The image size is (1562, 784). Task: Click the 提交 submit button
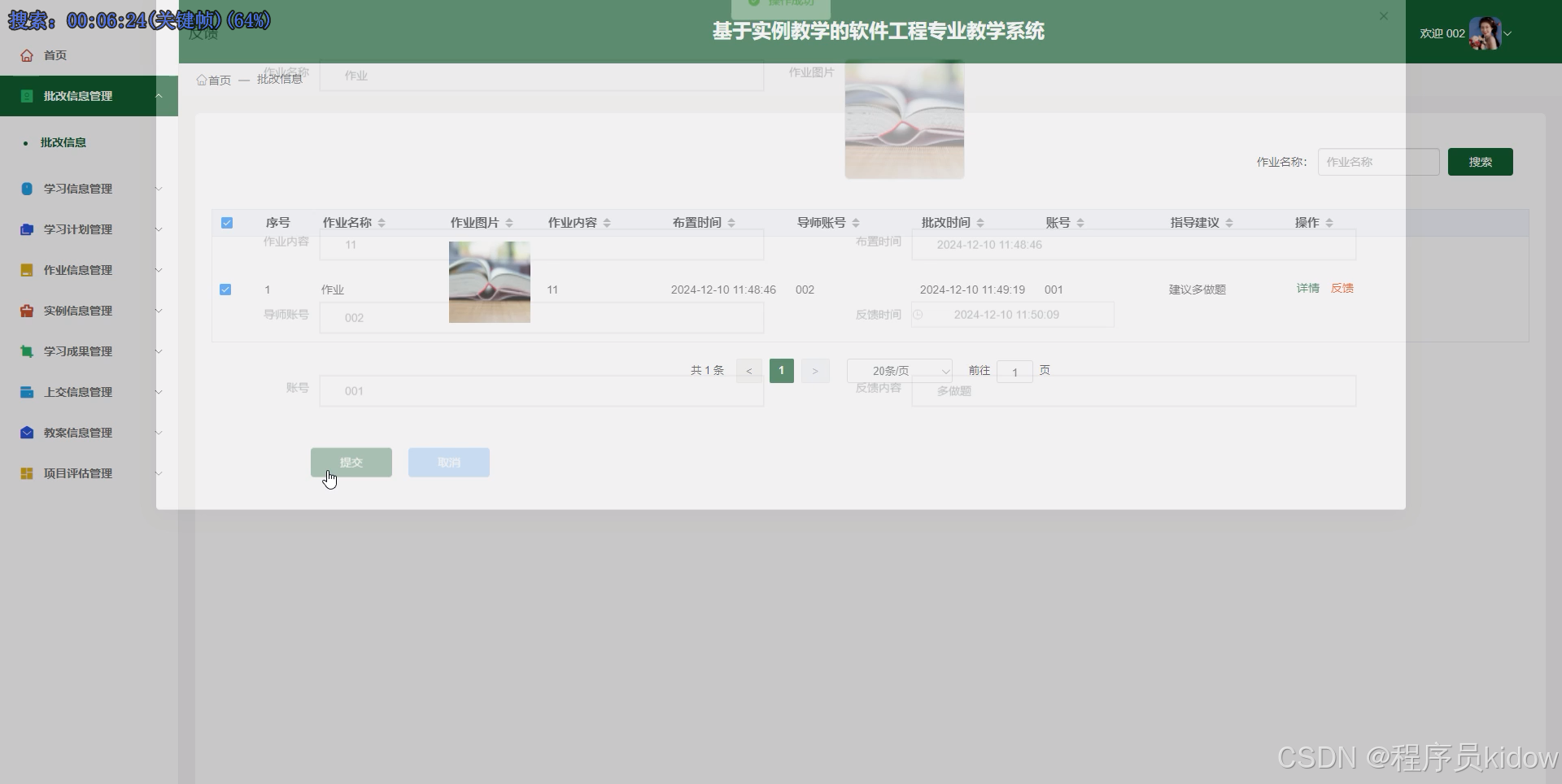click(x=351, y=463)
